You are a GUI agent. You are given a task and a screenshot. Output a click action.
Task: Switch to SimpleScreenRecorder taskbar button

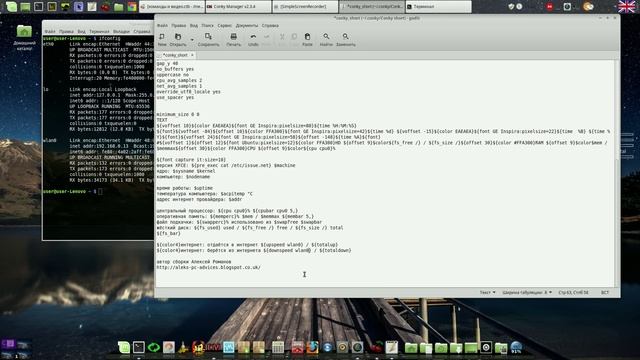(305, 7)
